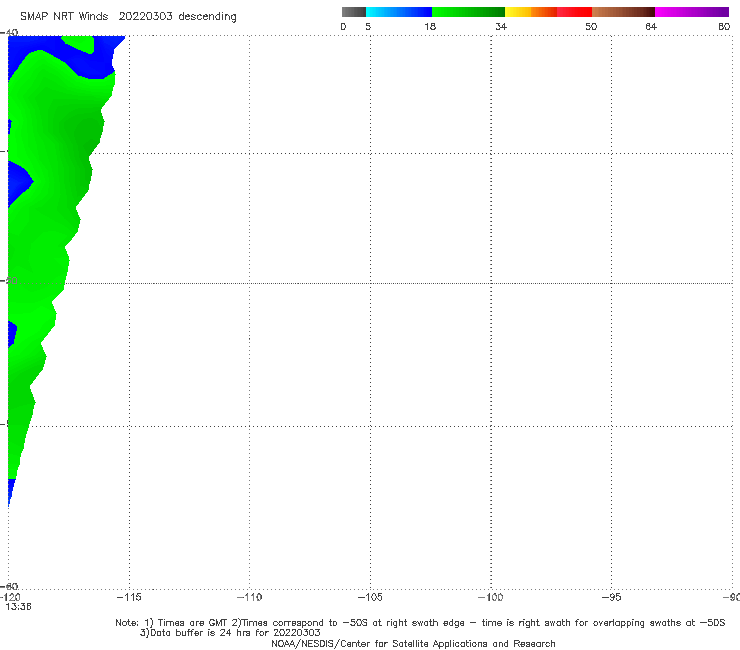This screenshot has height=650, width=740.
Task: Click the color bar label '18'
Action: click(x=430, y=26)
